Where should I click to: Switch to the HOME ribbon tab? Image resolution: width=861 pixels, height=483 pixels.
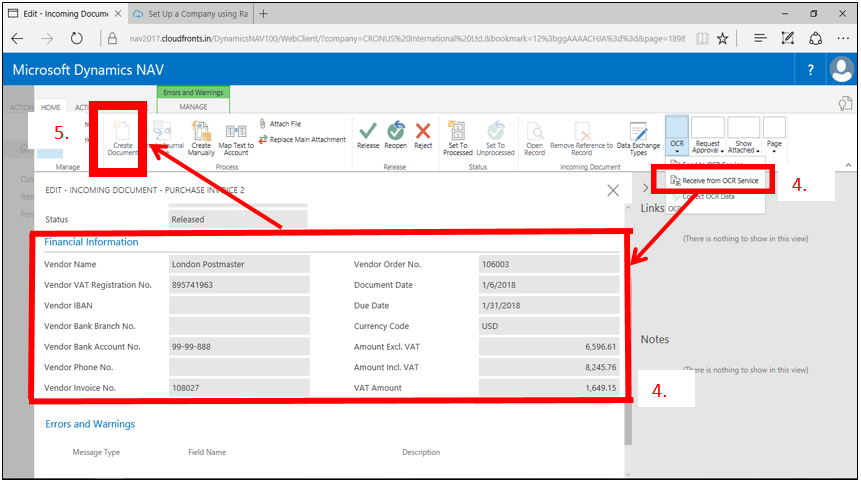pos(51,108)
